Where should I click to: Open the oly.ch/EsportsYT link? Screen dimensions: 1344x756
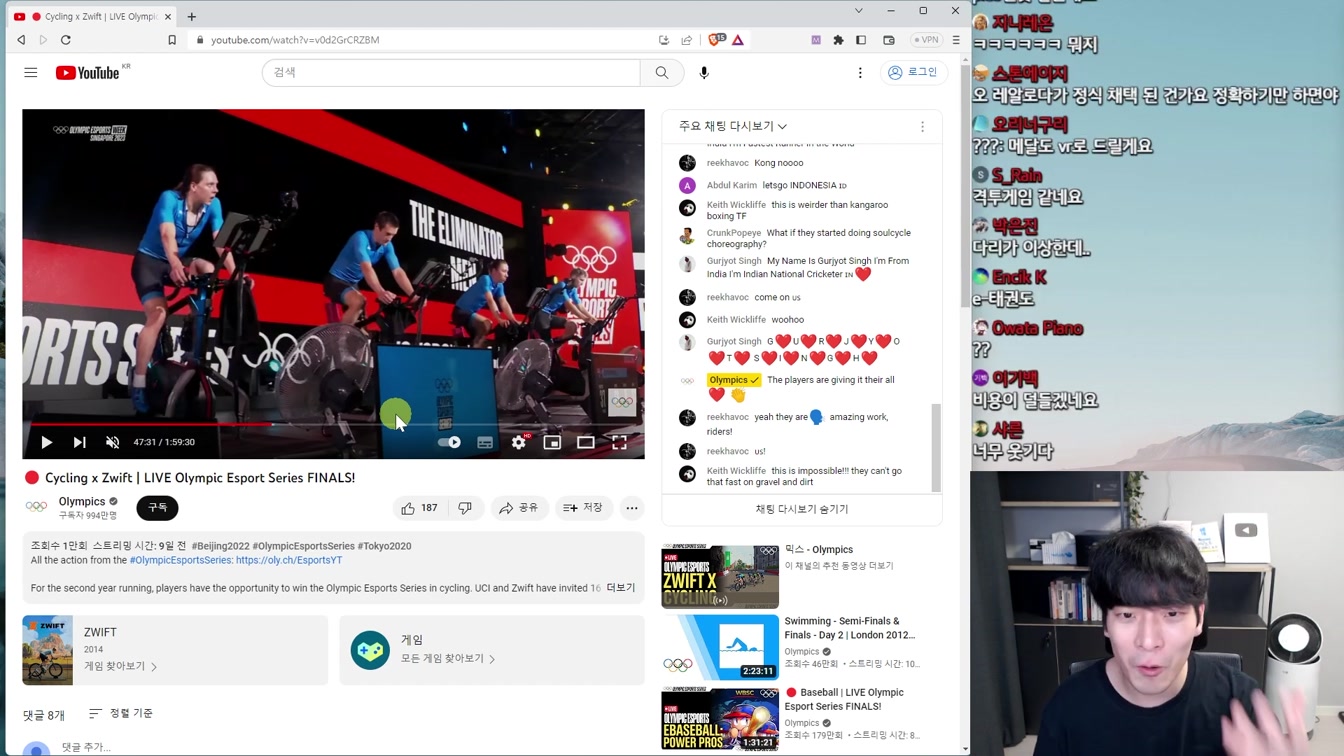coord(289,560)
